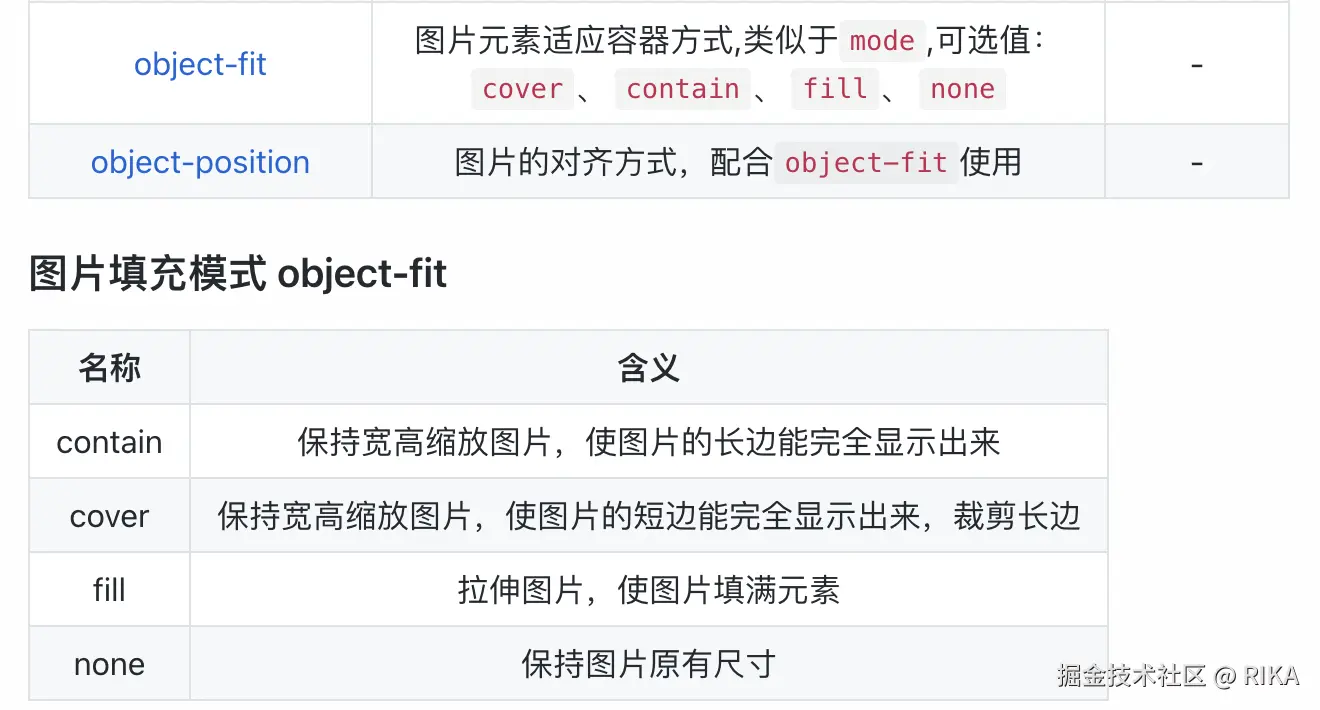Click the 保持图片原有尺寸 description cell
1320x710 pixels.
[649, 664]
